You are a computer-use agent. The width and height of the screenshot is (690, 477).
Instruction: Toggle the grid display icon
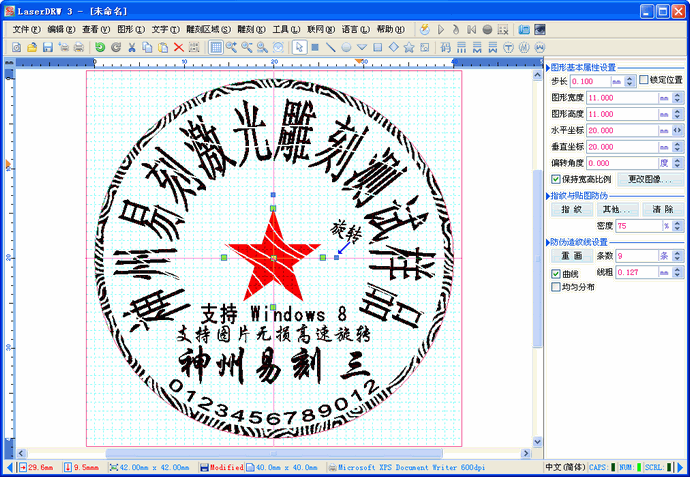click(216, 47)
